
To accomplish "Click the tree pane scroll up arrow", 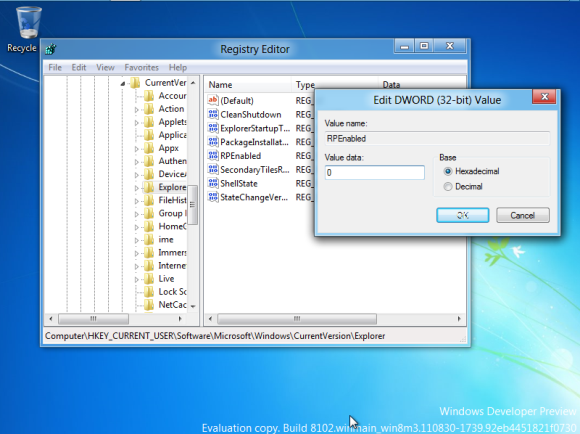I will coord(193,83).
